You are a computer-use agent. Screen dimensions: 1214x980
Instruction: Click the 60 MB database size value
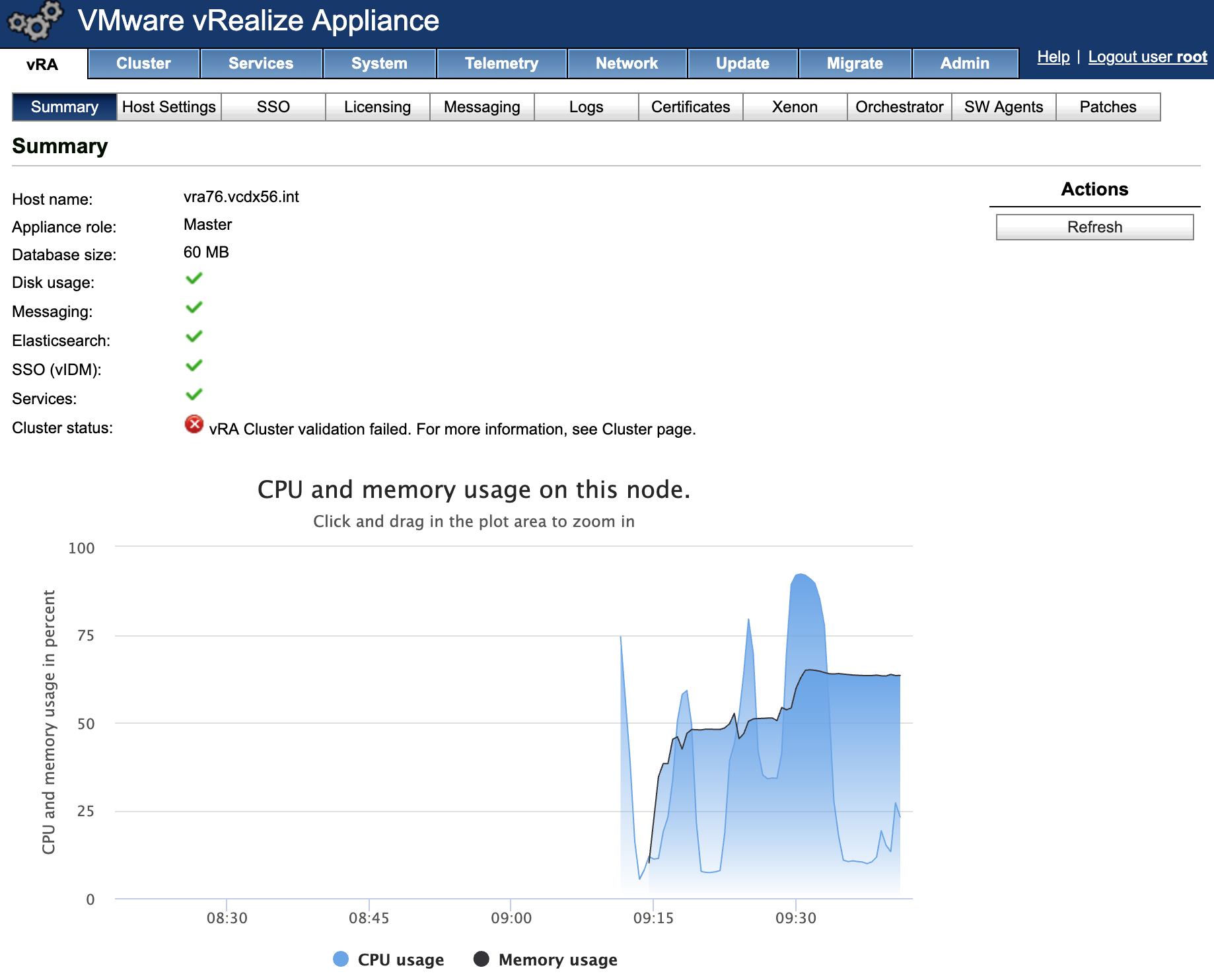click(206, 252)
